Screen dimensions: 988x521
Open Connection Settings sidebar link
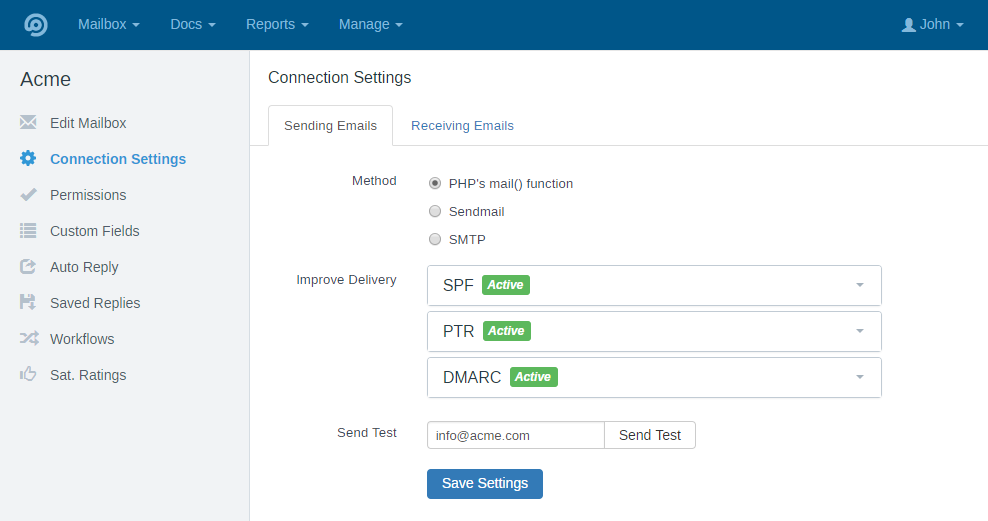[x=118, y=159]
